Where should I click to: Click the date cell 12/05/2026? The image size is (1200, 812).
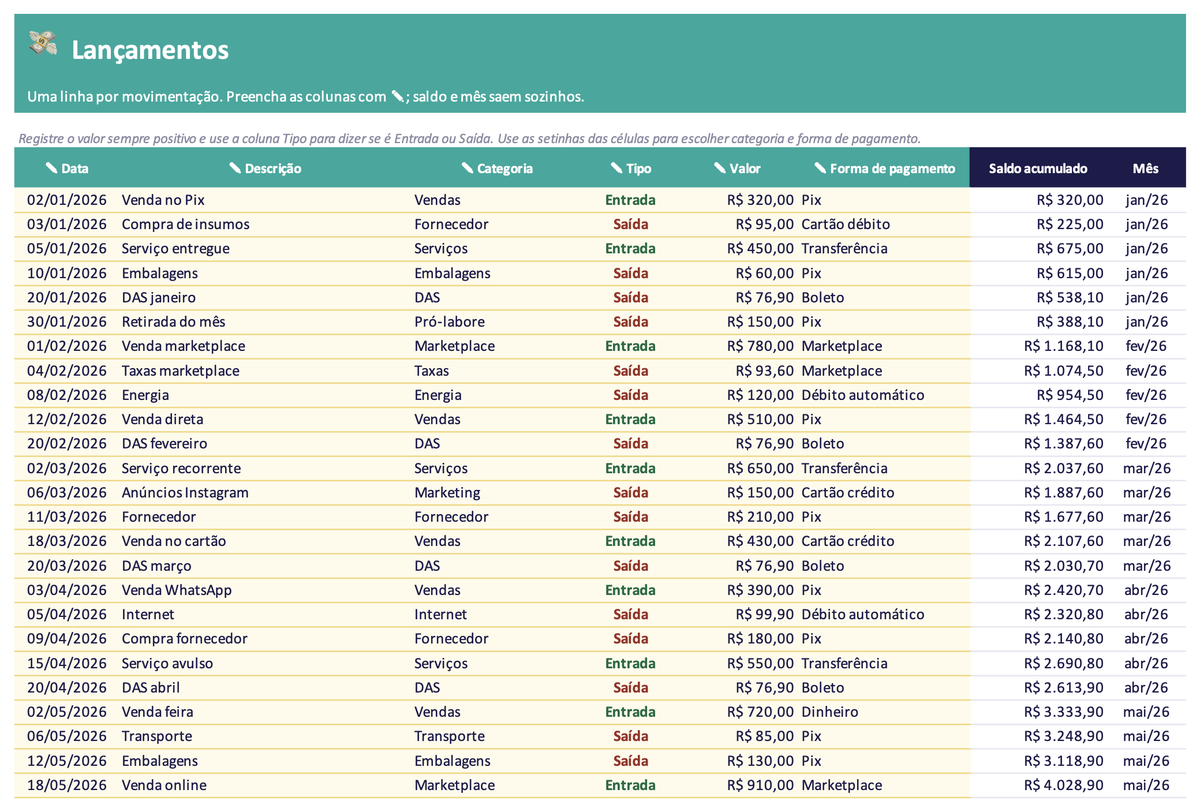point(67,761)
